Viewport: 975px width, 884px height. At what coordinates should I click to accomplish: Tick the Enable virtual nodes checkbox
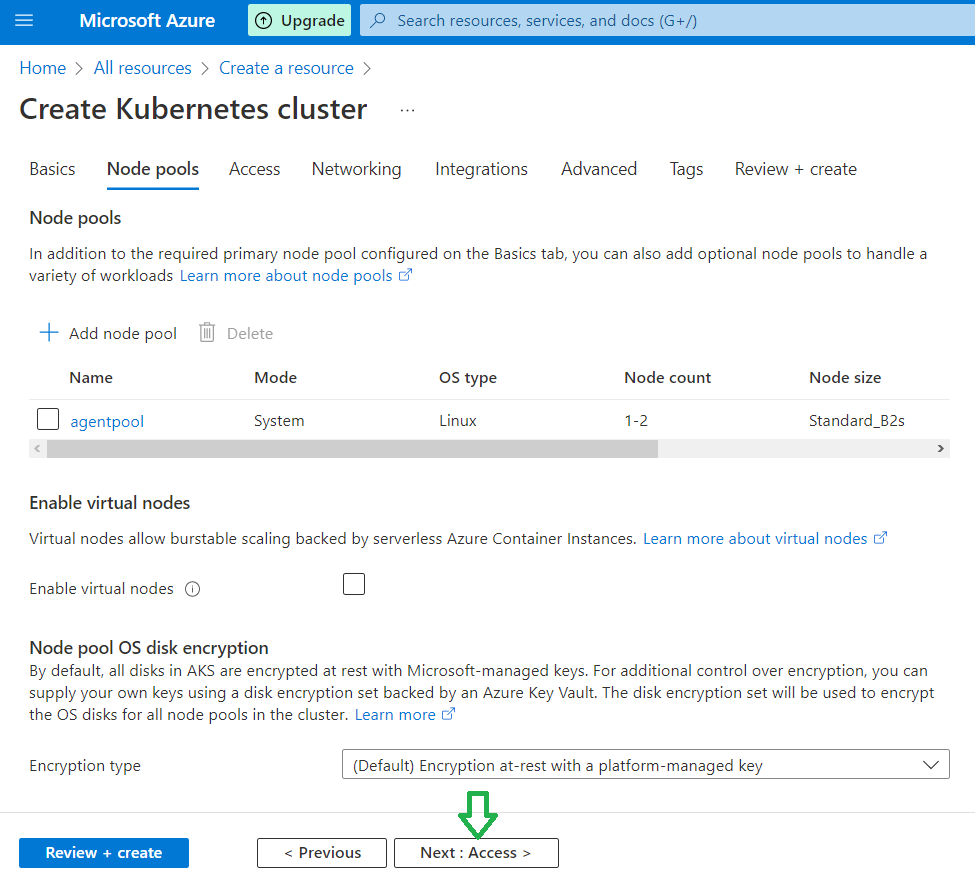point(354,584)
